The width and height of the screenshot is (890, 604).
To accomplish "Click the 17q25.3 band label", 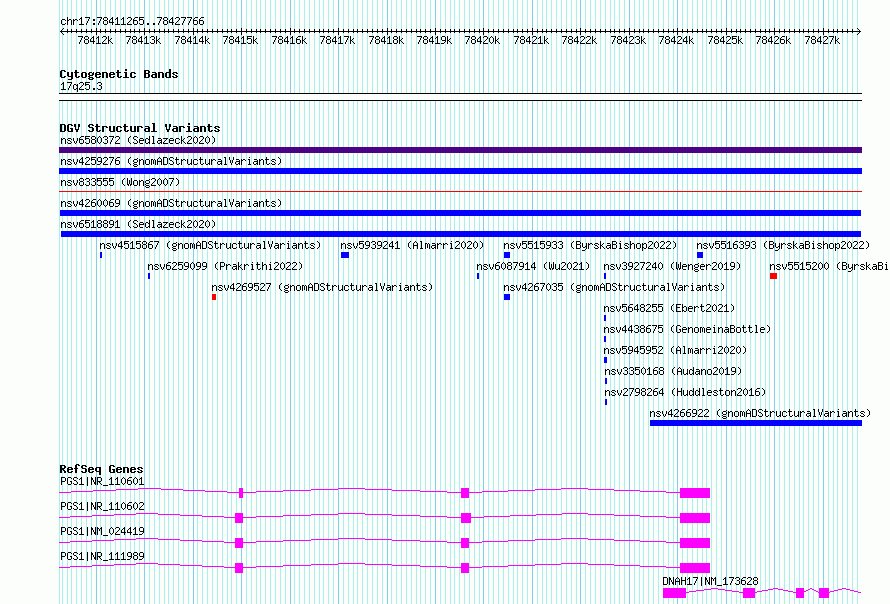I will [x=81, y=86].
